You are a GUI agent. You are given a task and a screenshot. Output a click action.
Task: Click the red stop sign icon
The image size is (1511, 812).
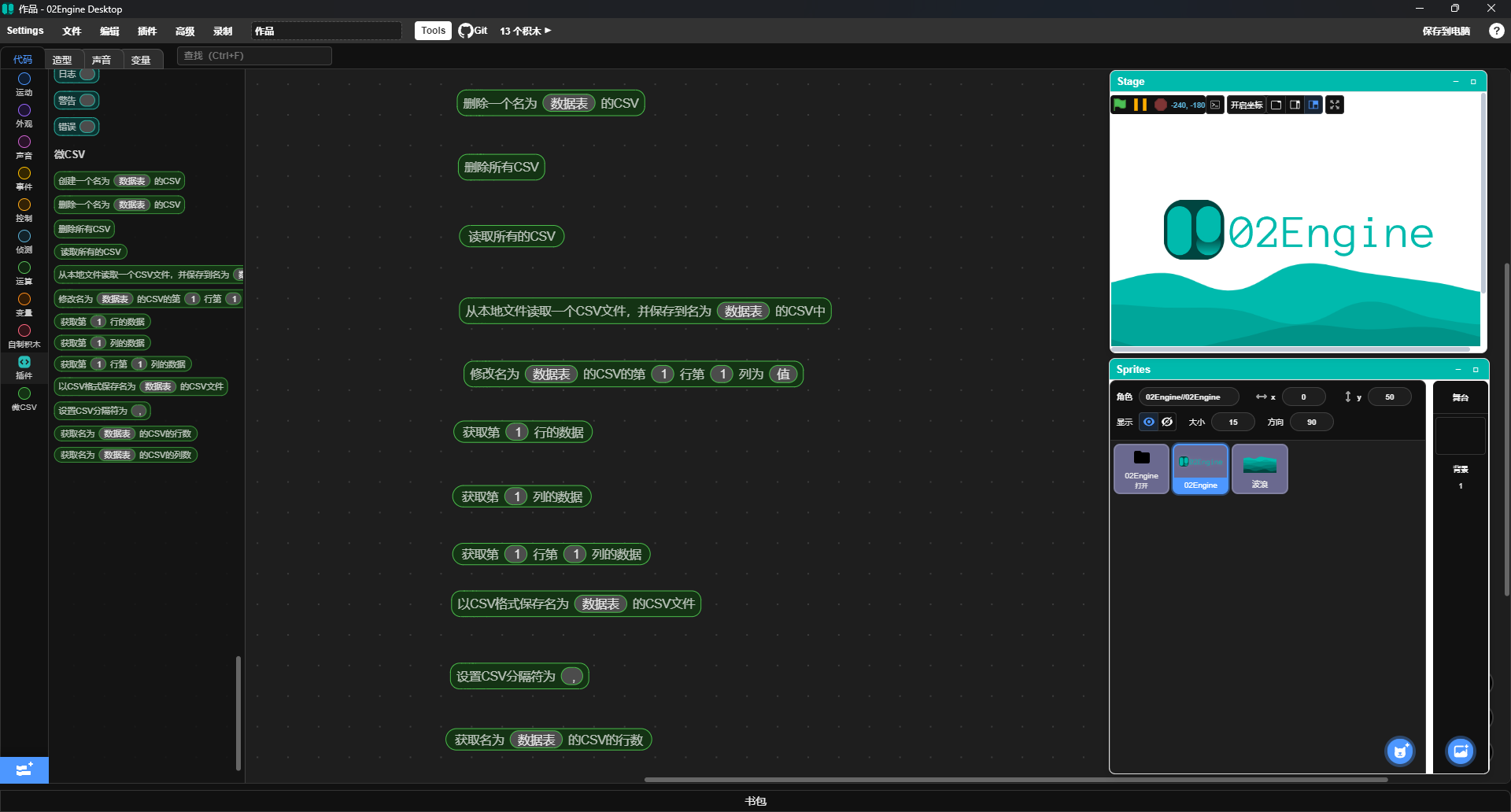(x=1160, y=105)
